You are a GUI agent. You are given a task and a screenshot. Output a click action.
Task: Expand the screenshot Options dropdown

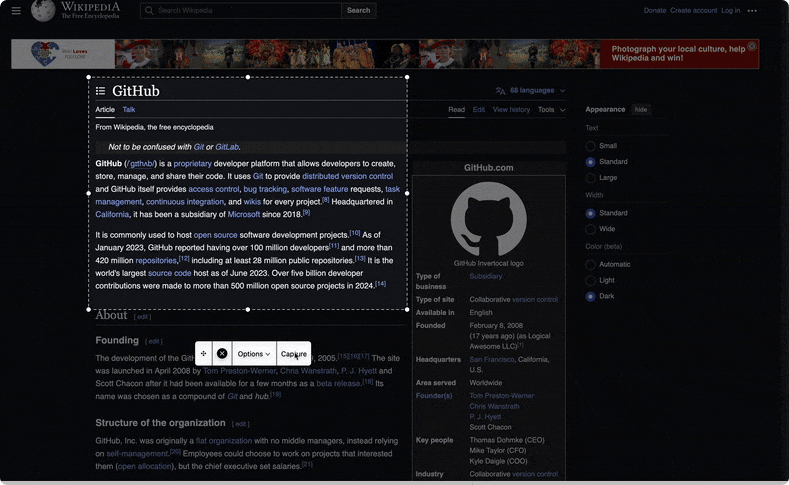tap(254, 354)
